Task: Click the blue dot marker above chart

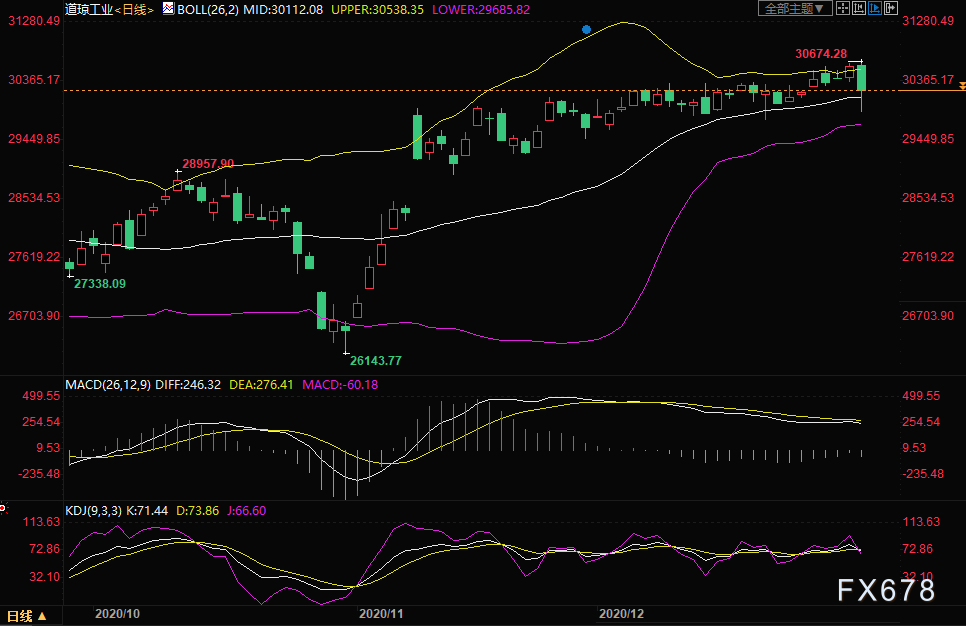Action: tap(586, 30)
